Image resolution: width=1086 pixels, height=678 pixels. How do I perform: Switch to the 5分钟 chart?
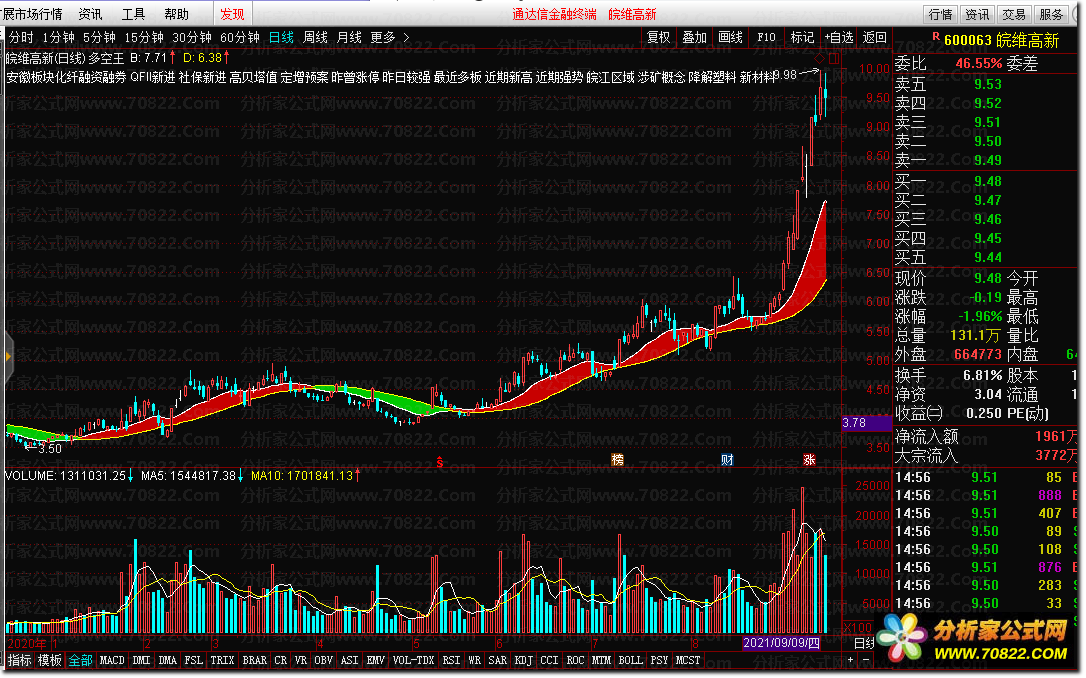99,37
